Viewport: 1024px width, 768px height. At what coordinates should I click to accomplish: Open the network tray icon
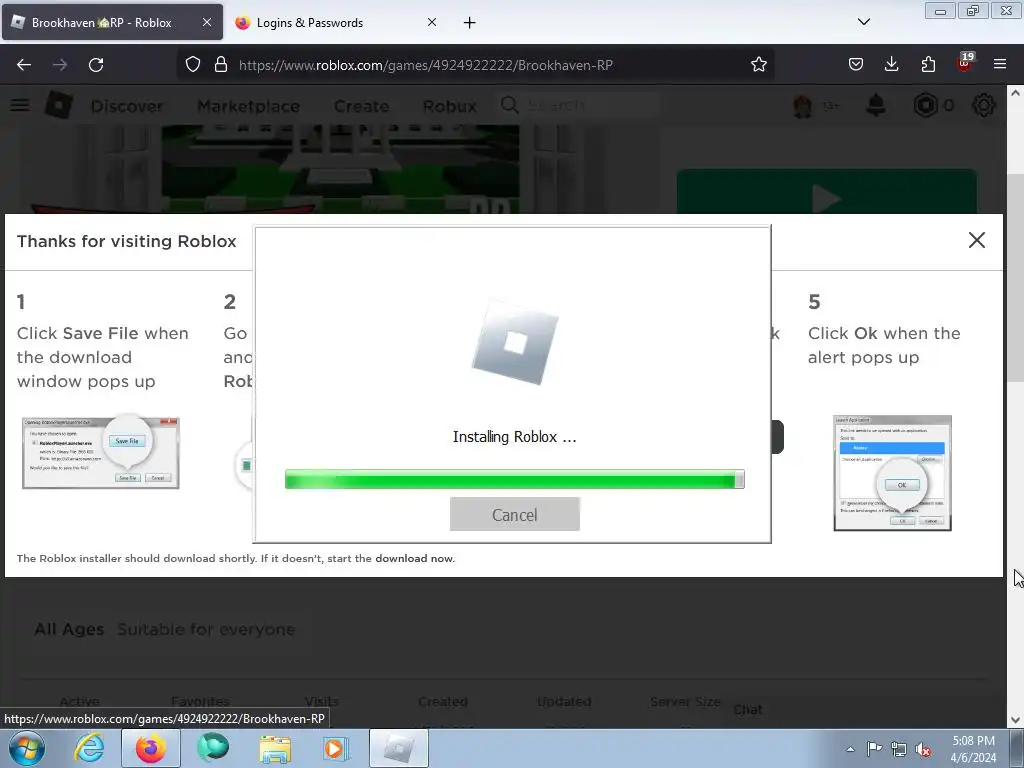(x=899, y=749)
